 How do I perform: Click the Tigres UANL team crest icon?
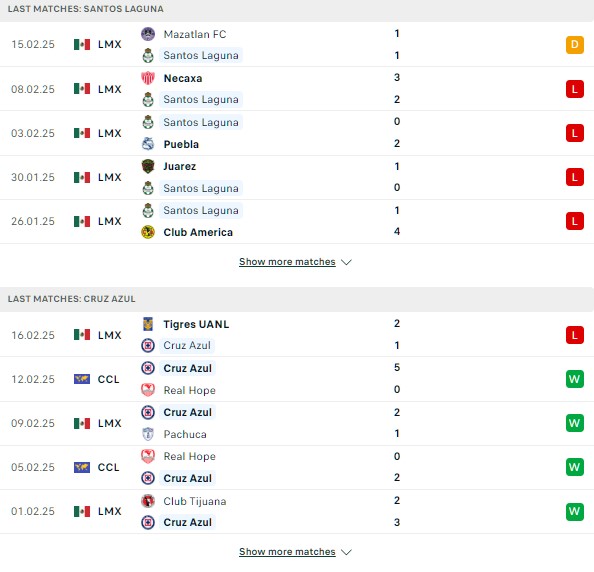coord(148,324)
